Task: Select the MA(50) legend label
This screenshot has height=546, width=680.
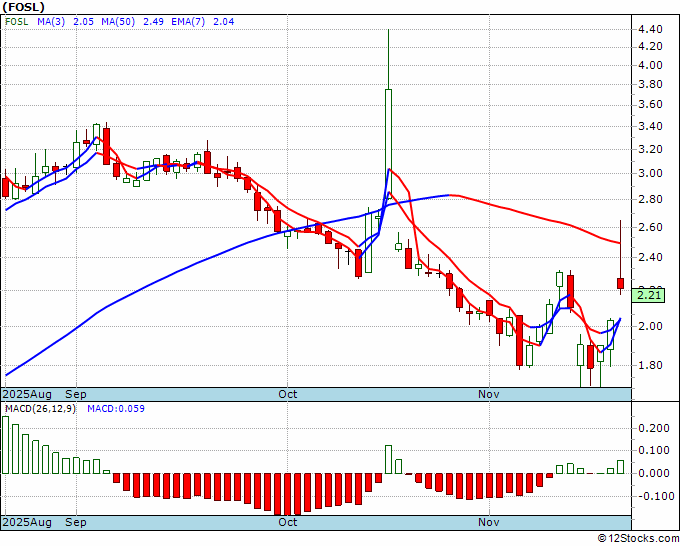Action: pos(118,21)
